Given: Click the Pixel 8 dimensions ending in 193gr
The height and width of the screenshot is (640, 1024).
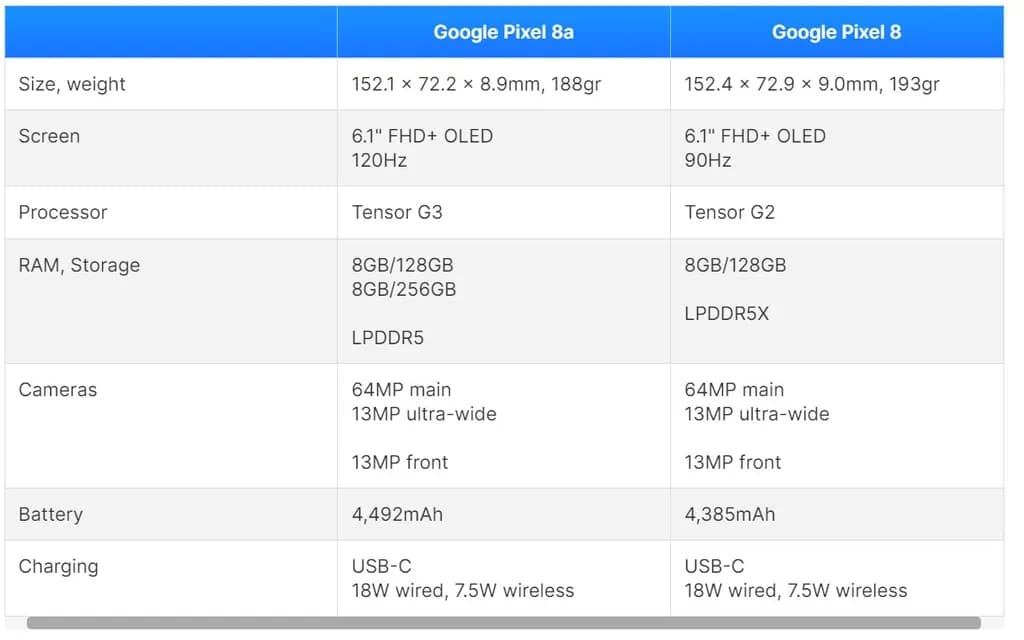Looking at the screenshot, I should click(x=812, y=84).
